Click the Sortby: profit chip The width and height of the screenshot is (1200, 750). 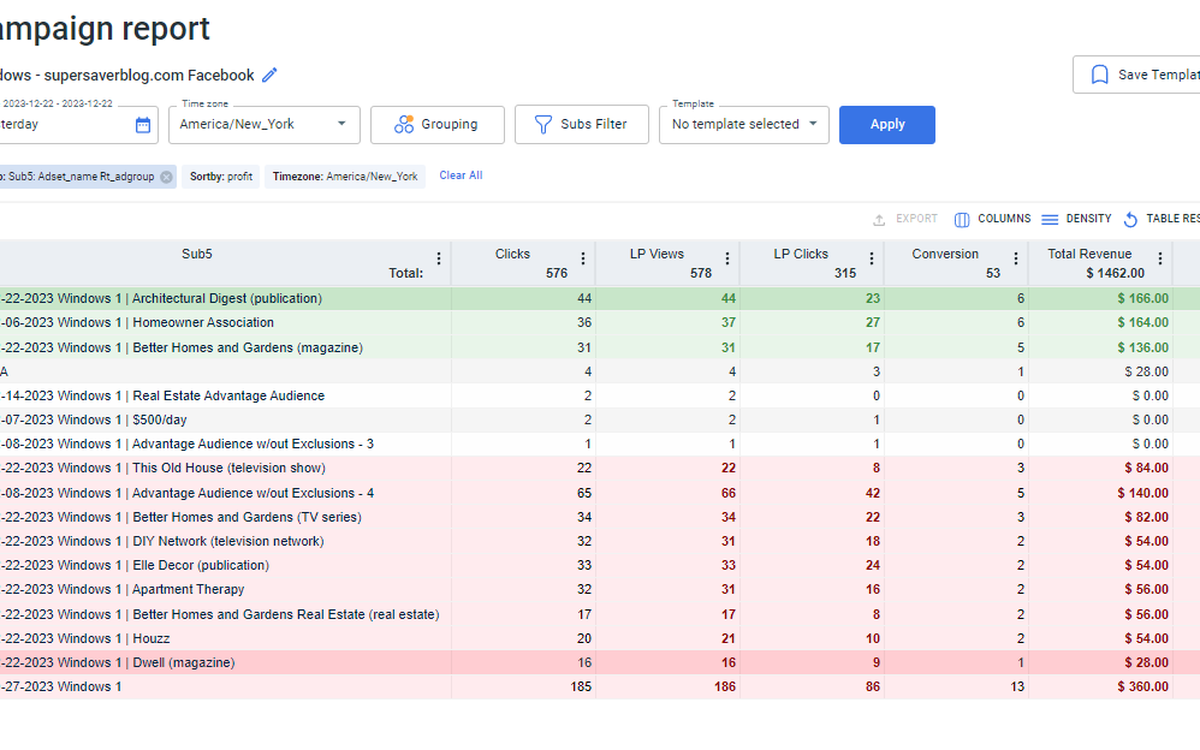pos(221,176)
